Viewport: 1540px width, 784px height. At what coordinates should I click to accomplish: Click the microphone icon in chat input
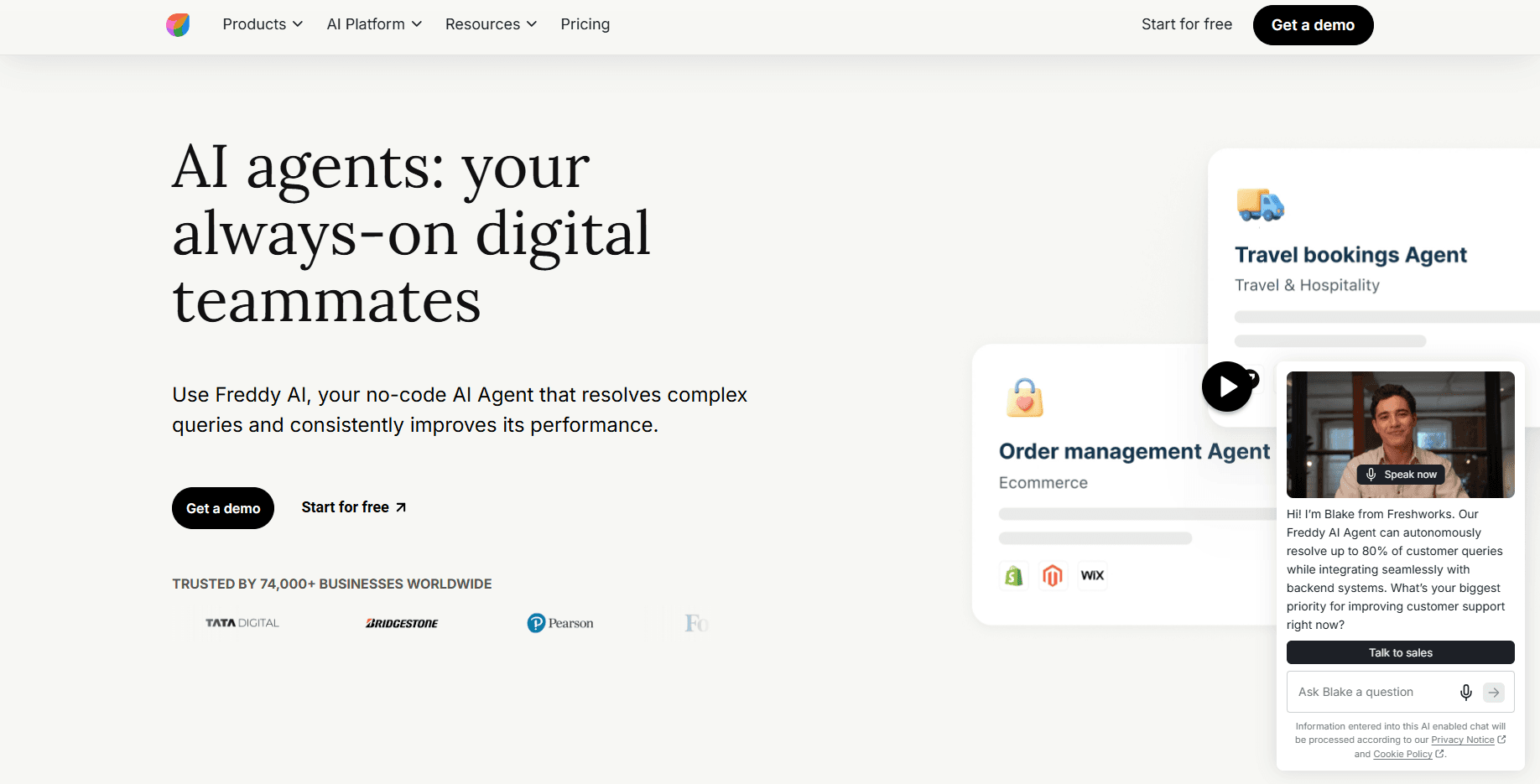coord(1465,692)
